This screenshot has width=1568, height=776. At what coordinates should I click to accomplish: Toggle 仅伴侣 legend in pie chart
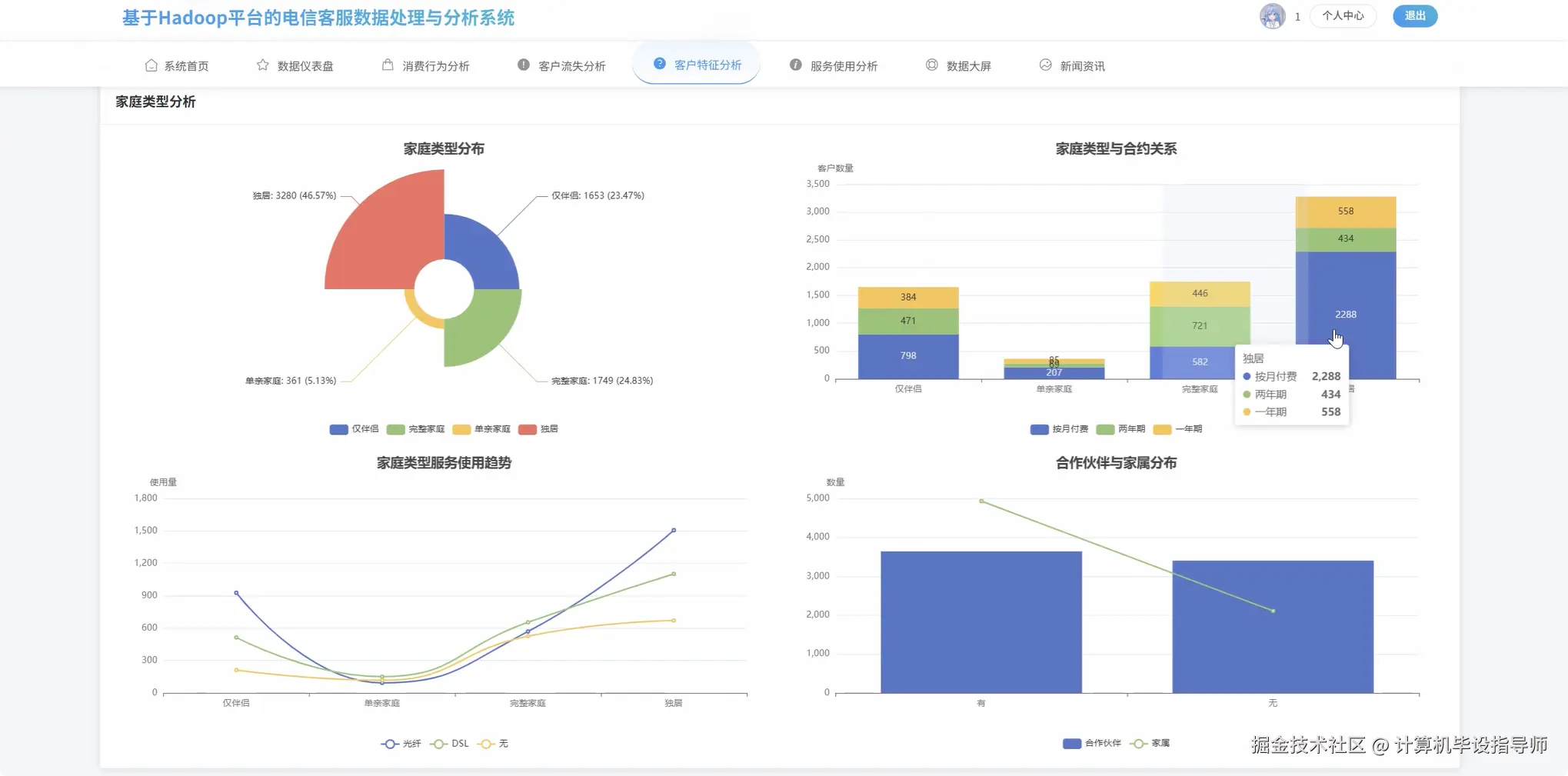(354, 429)
